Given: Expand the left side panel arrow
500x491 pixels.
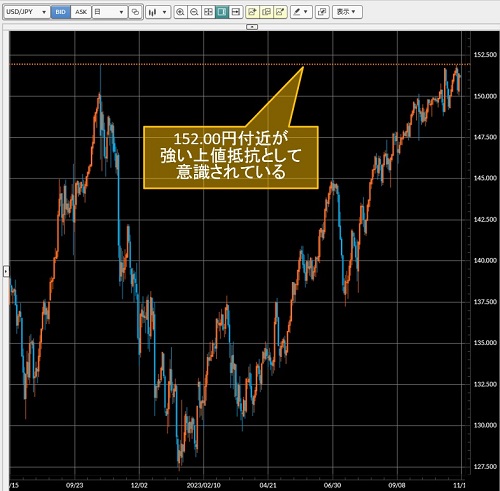Looking at the screenshot, I should point(6,271).
